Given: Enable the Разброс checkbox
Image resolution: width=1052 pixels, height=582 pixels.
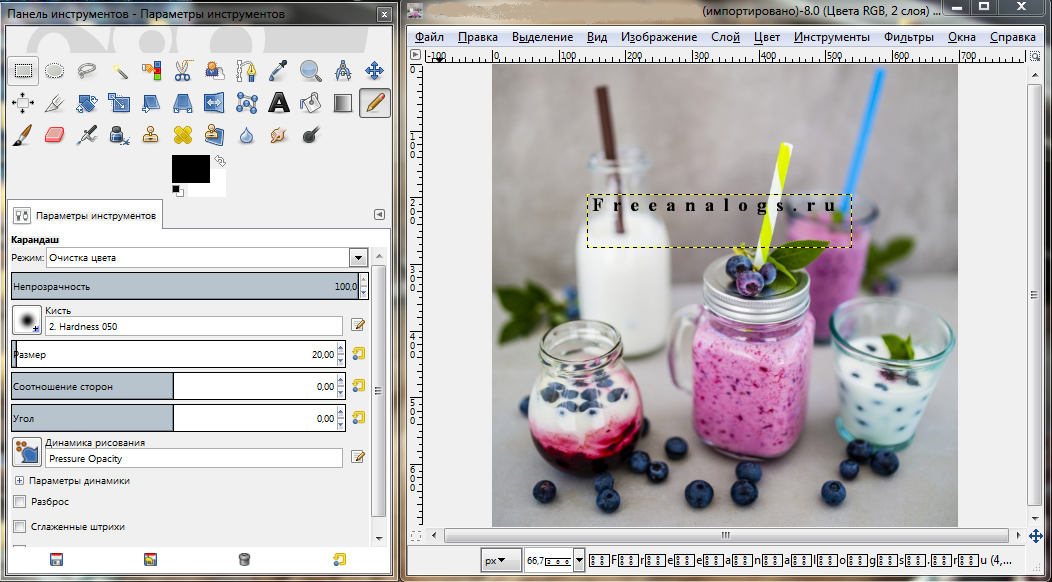Looking at the screenshot, I should [x=19, y=502].
